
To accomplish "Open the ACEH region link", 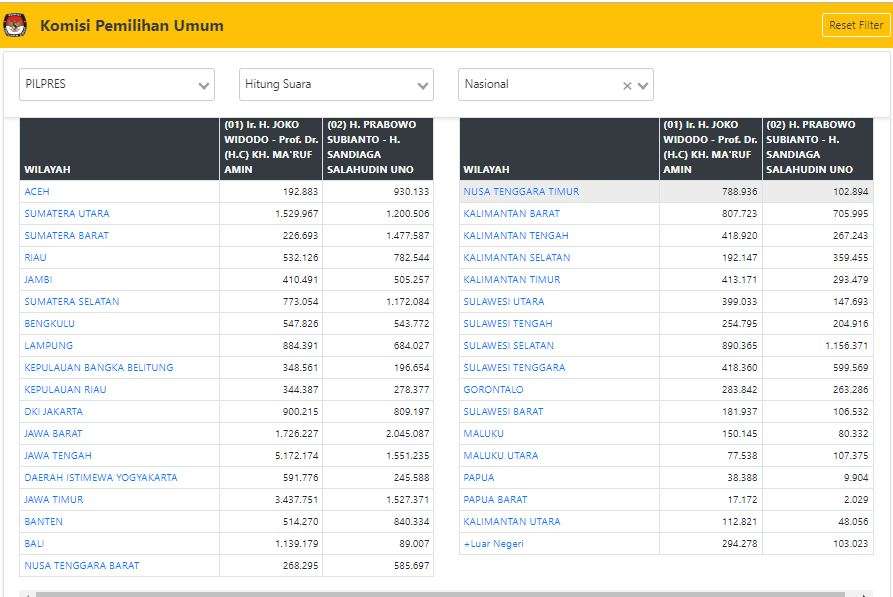I will click(x=37, y=191).
